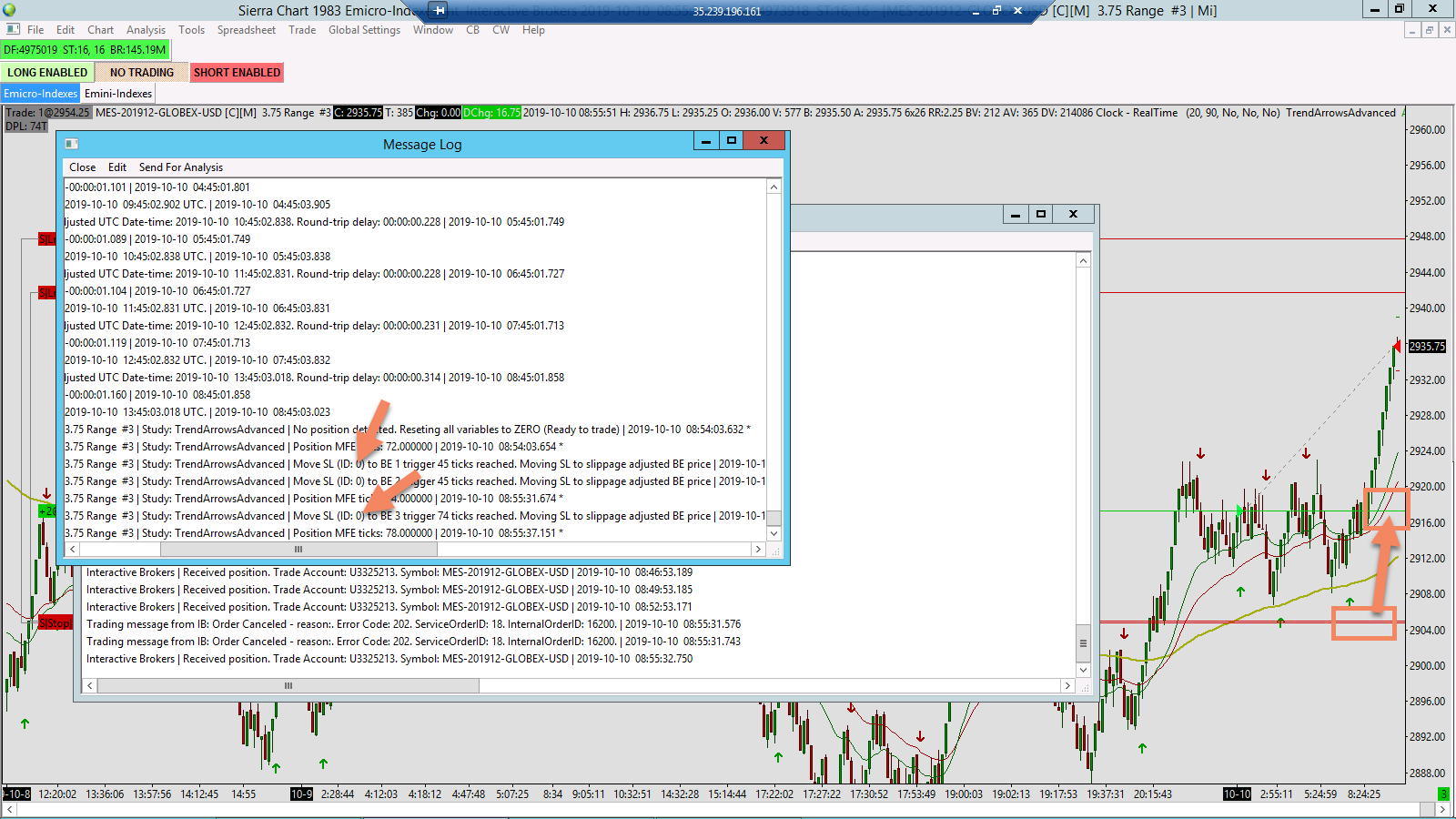
Task: Open the Tools menu
Action: click(191, 30)
